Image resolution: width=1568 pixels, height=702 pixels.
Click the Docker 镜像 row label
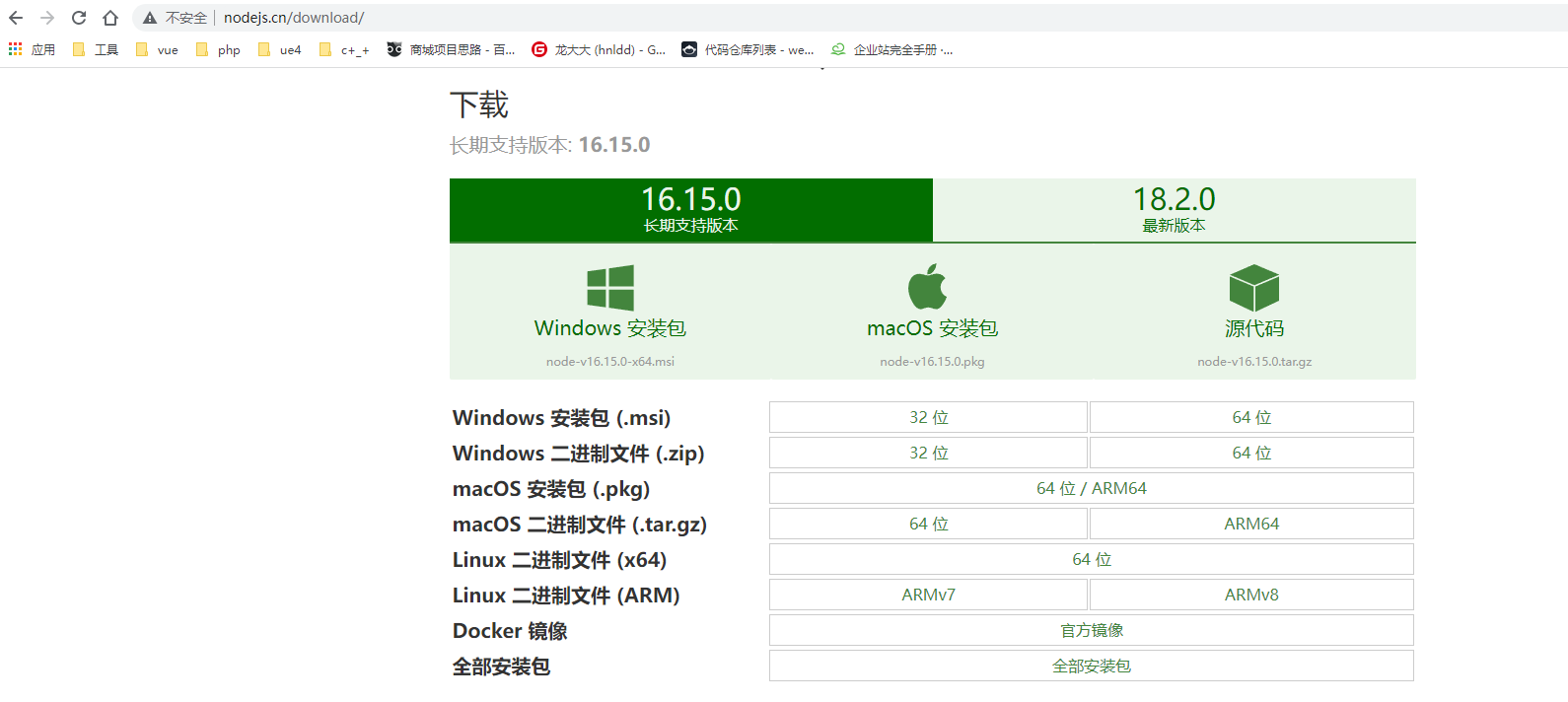click(x=510, y=631)
